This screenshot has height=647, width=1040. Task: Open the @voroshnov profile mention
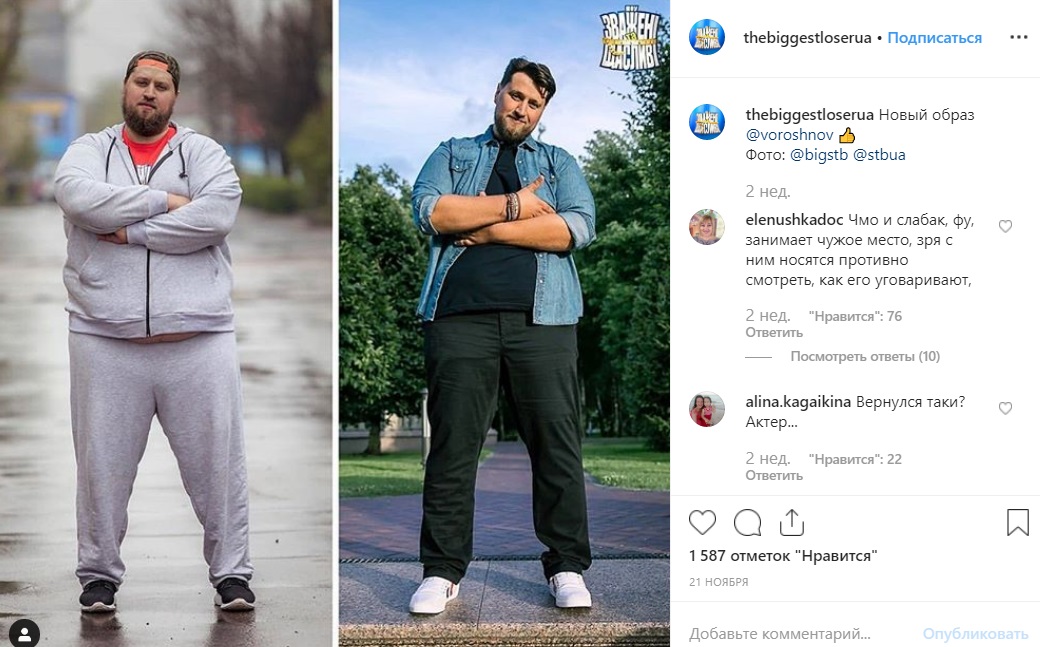[x=789, y=135]
